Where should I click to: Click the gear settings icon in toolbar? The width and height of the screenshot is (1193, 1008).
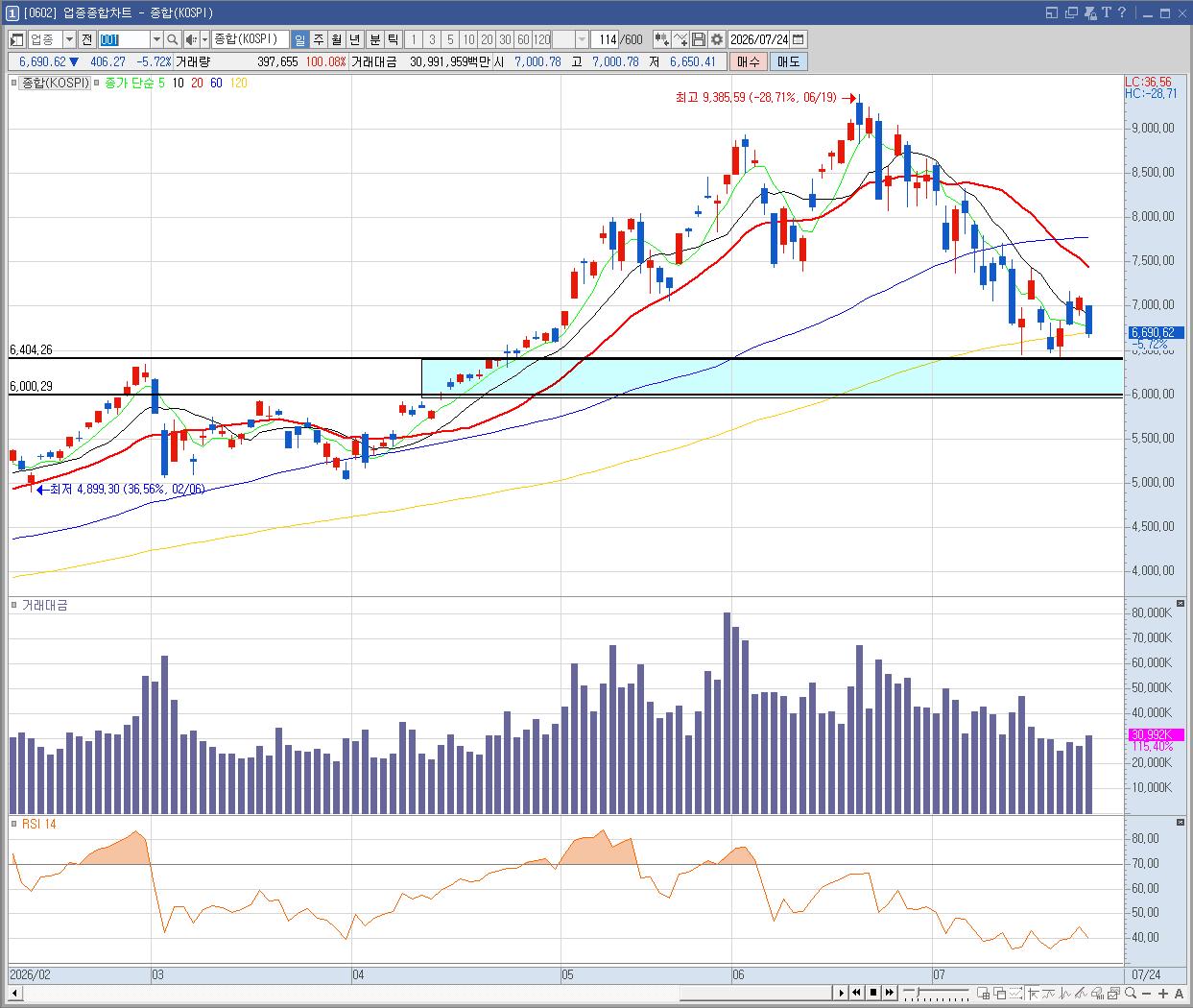[715, 39]
